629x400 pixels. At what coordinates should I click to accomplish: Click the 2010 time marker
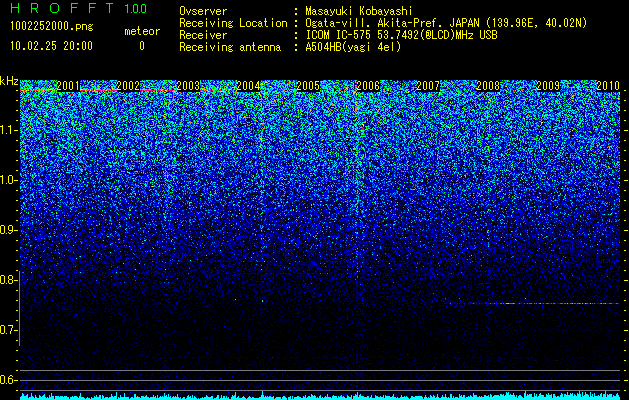pyautogui.click(x=608, y=85)
